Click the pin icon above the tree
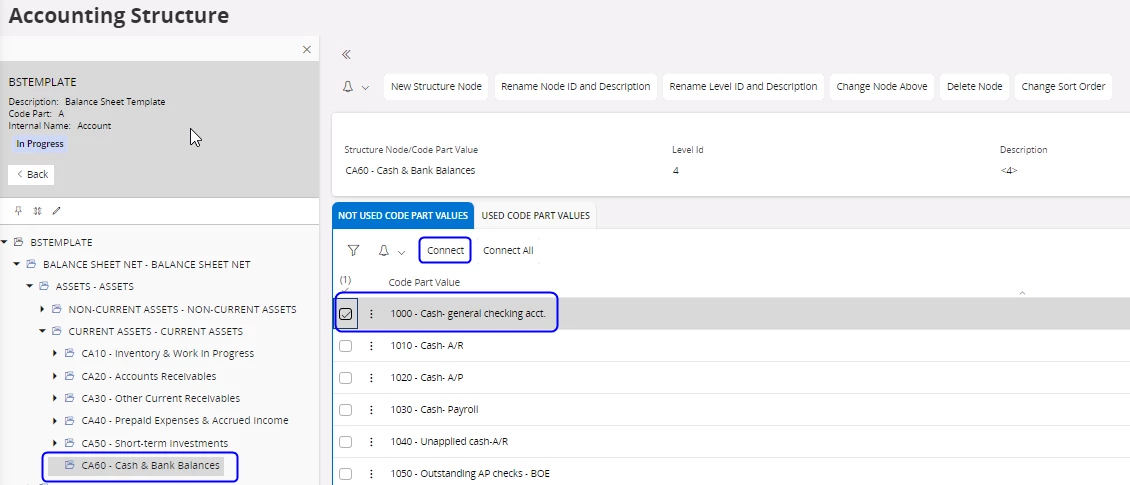 pyautogui.click(x=18, y=211)
